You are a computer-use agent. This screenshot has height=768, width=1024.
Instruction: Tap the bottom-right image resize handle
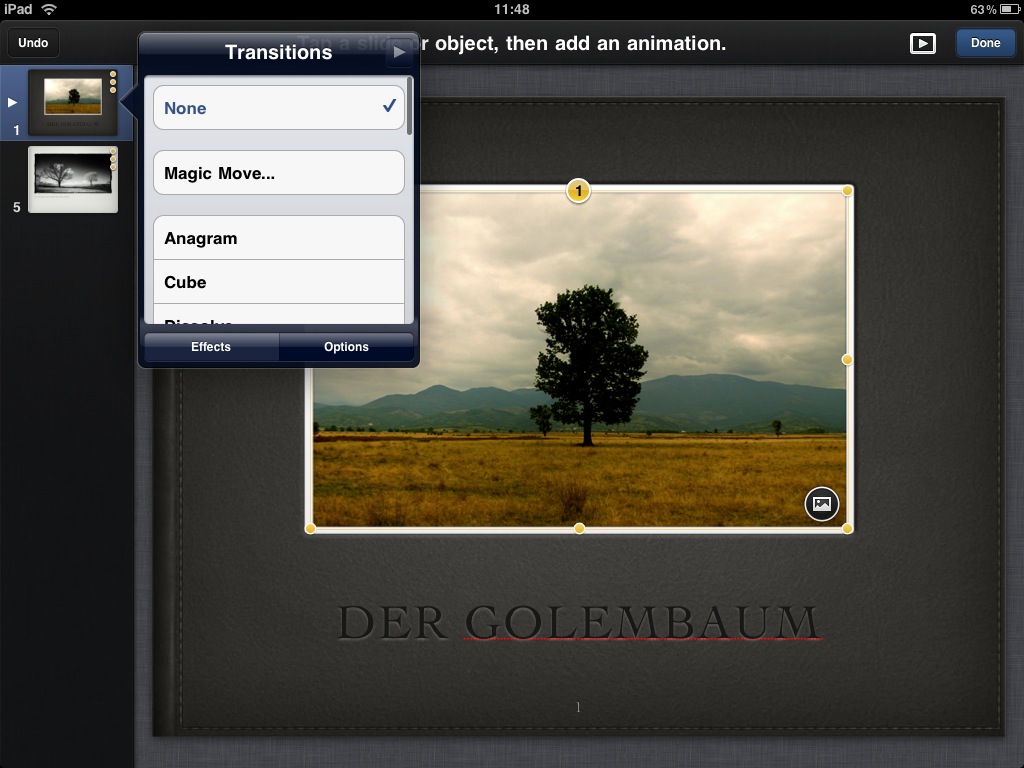click(x=847, y=528)
